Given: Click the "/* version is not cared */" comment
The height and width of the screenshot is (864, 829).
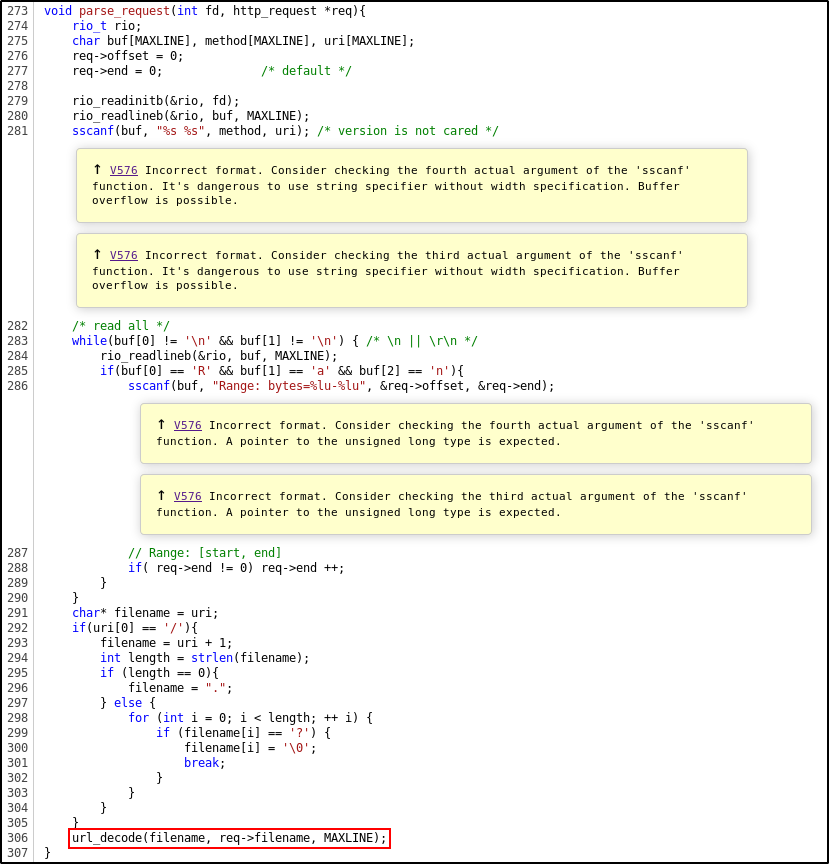Looking at the screenshot, I should [408, 131].
